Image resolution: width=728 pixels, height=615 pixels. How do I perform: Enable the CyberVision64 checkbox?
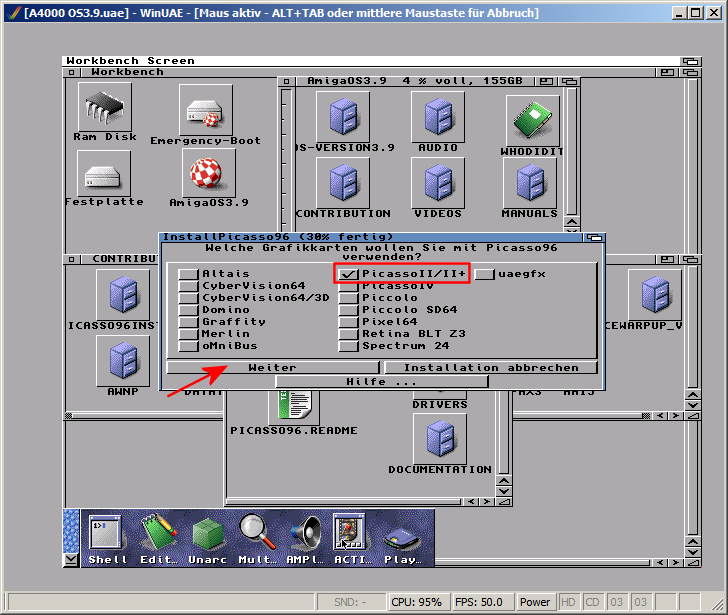(188, 286)
